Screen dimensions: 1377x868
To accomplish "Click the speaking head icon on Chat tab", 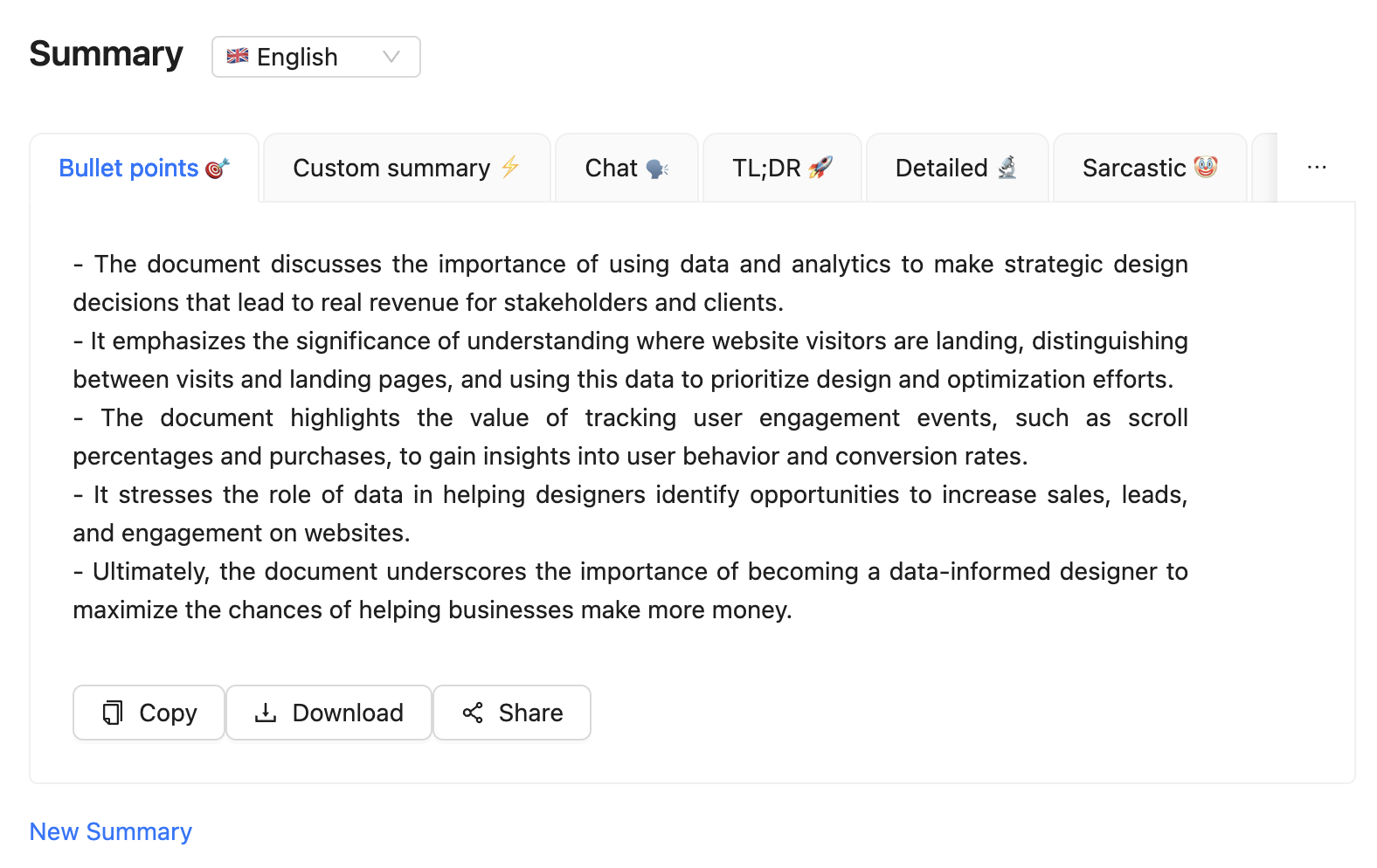I will point(657,168).
